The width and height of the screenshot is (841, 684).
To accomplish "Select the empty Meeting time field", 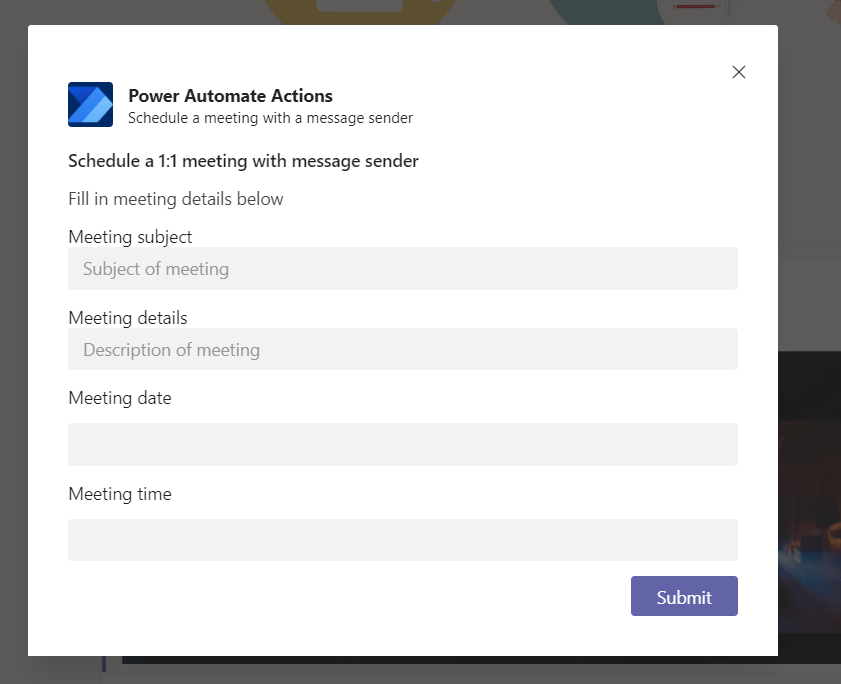I will point(402,540).
